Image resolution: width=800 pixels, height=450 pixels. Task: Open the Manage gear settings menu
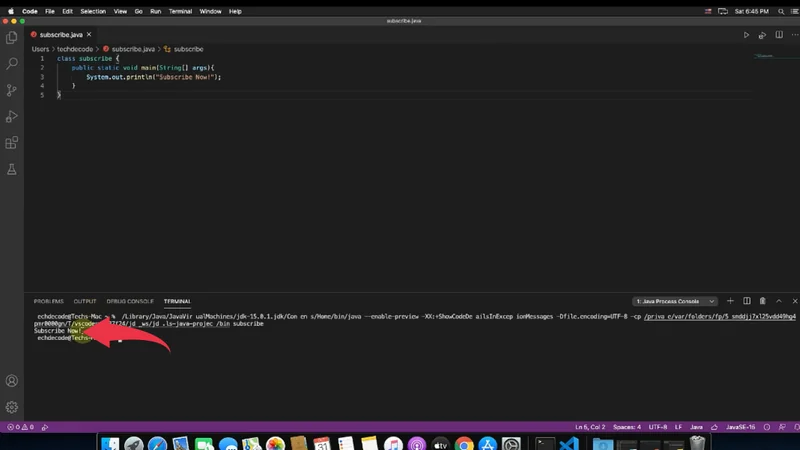click(12, 407)
